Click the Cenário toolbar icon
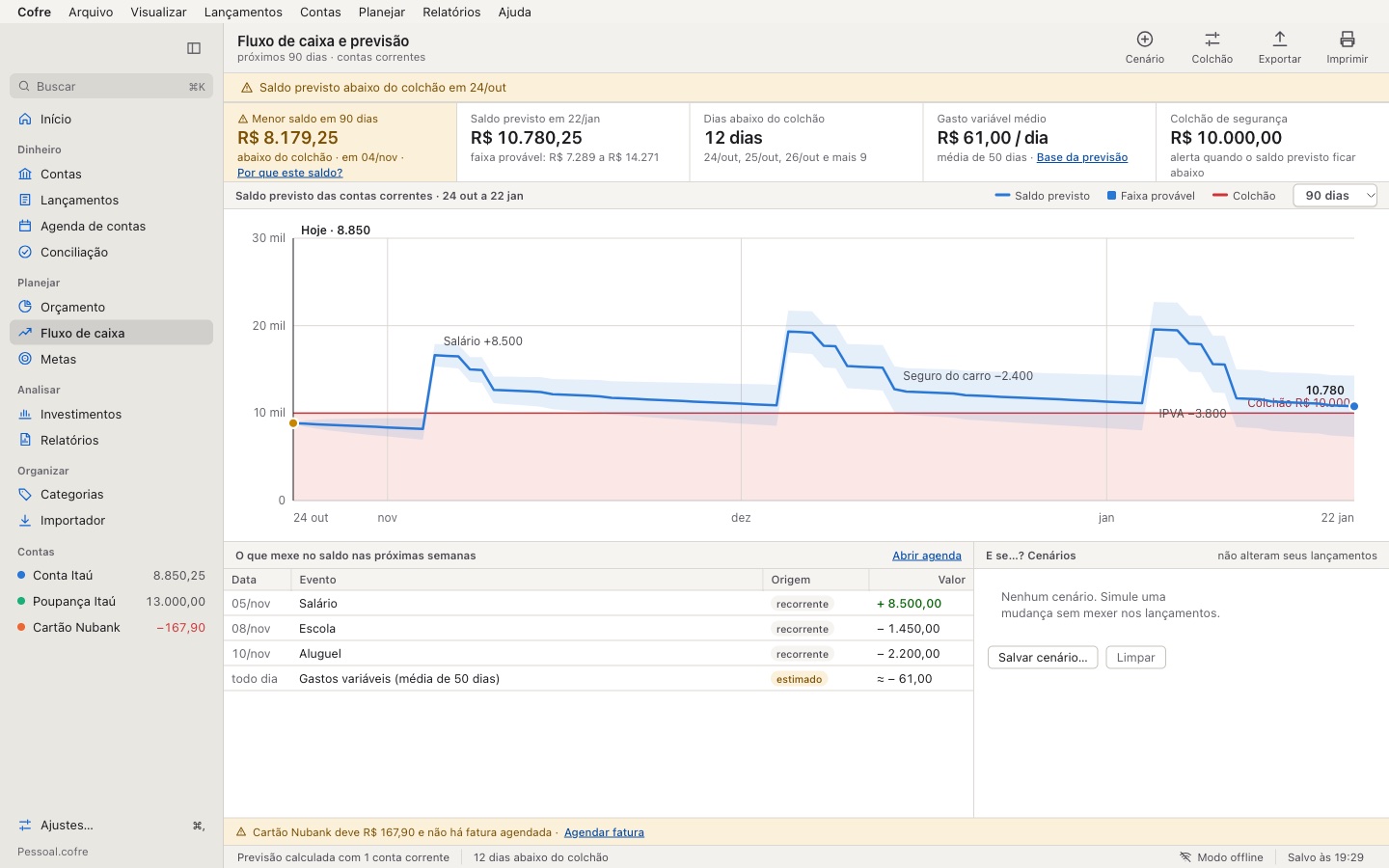1389x868 pixels. pos(1144,40)
